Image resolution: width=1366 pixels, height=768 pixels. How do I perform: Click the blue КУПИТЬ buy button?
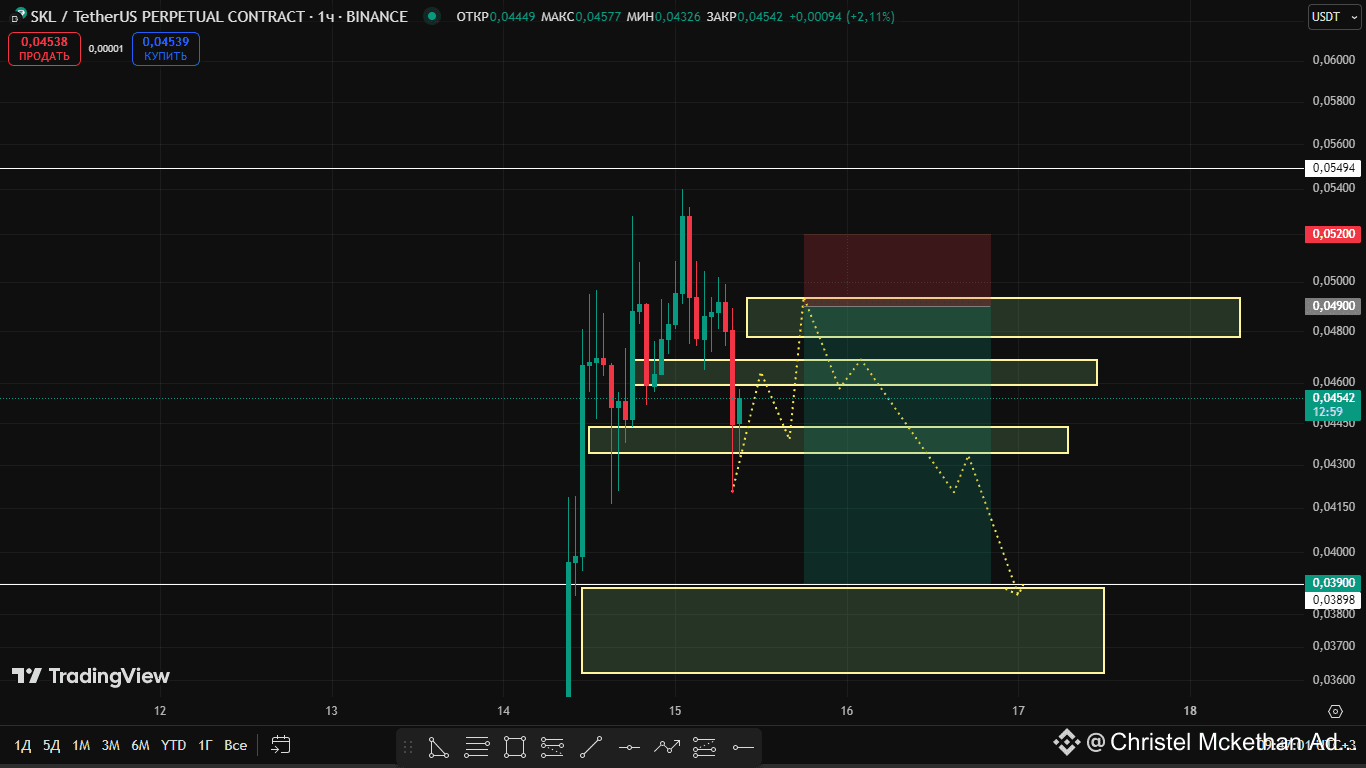[165, 49]
